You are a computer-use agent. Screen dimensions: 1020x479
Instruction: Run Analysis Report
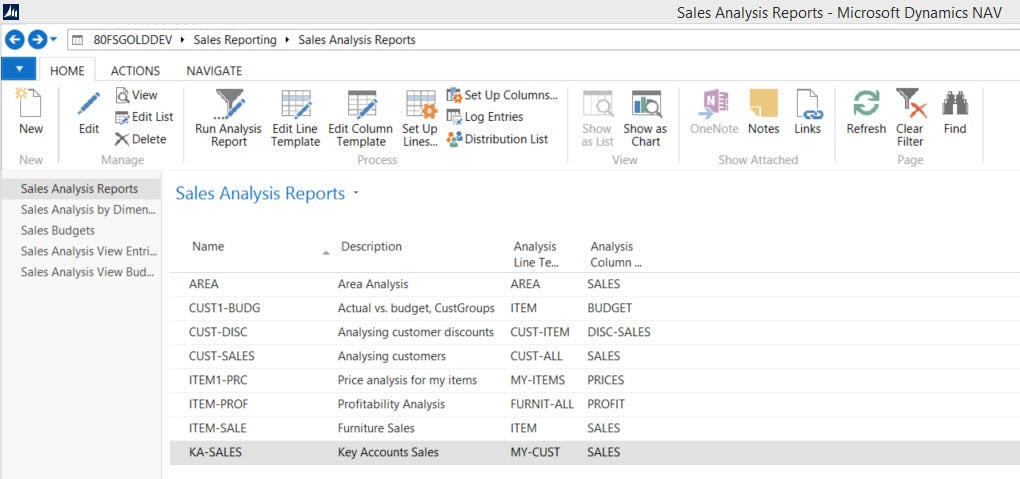(x=228, y=118)
